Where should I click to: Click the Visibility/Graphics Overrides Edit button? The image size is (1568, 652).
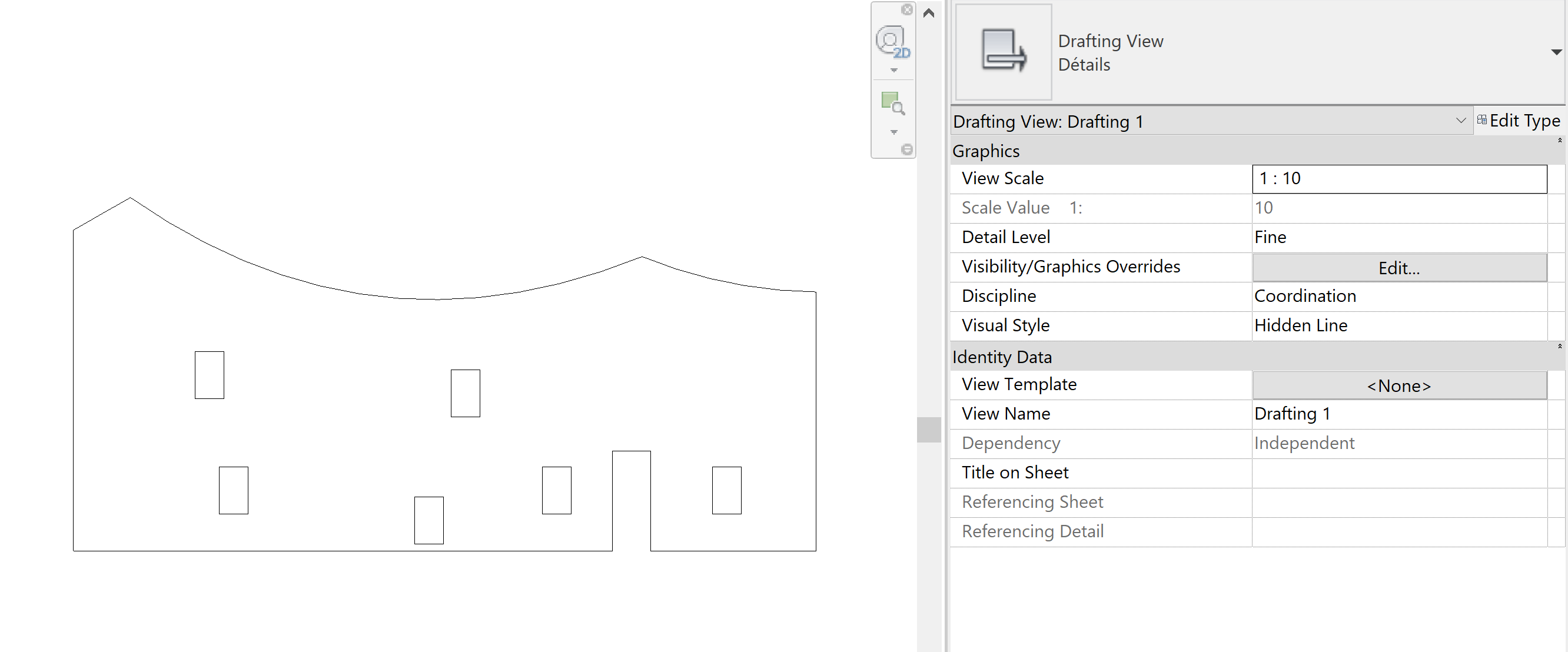coord(1399,268)
